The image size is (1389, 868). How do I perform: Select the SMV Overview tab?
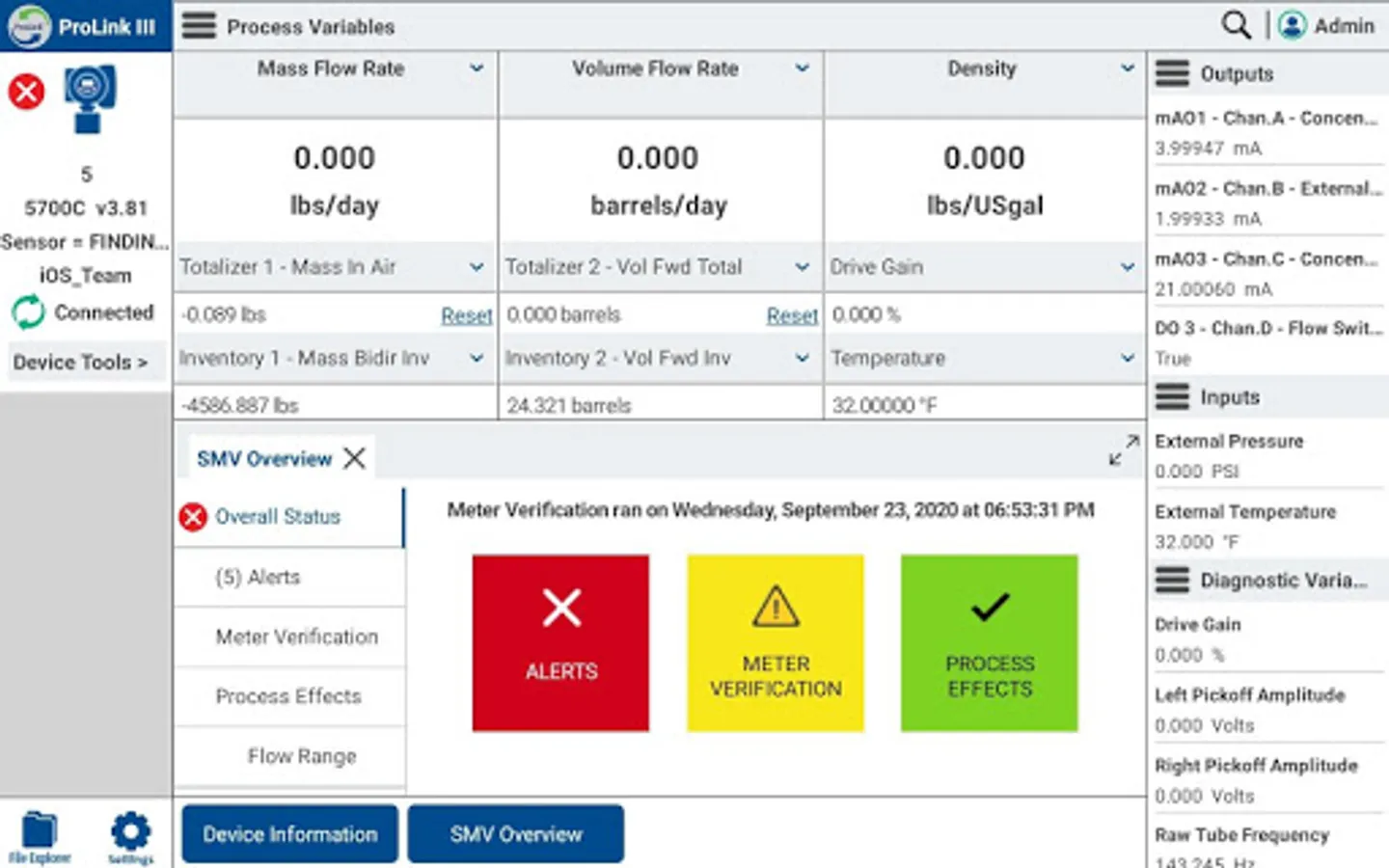coord(264,459)
